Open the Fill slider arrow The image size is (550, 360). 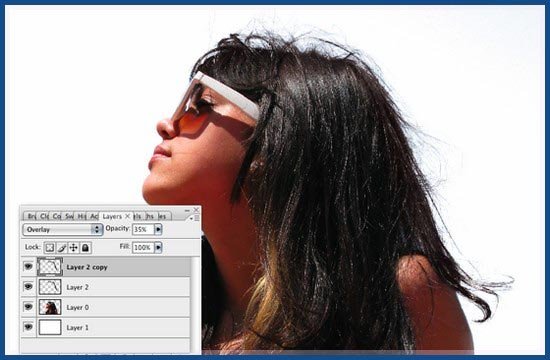(x=158, y=248)
